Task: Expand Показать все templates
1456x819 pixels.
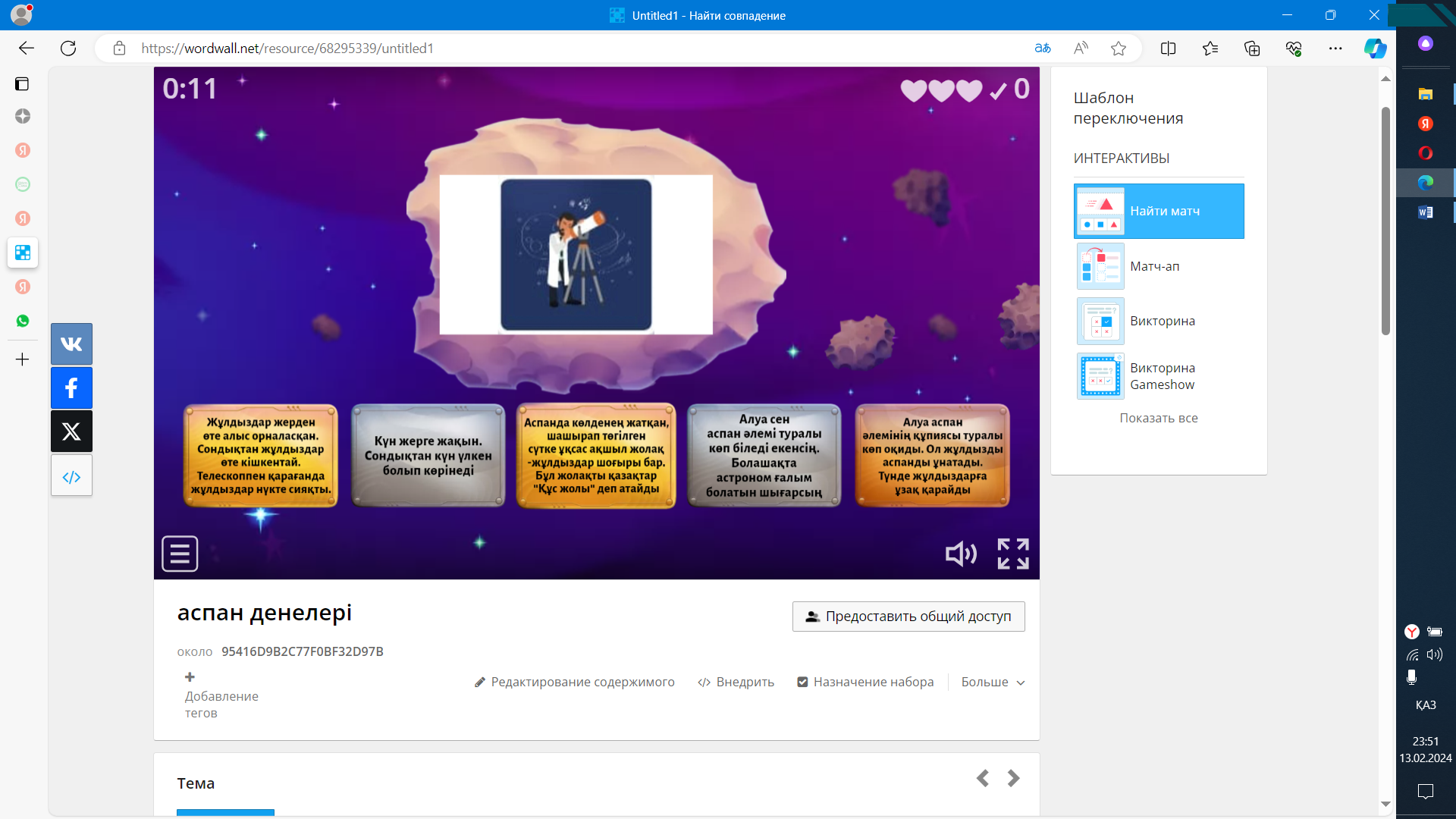Action: pyautogui.click(x=1158, y=418)
